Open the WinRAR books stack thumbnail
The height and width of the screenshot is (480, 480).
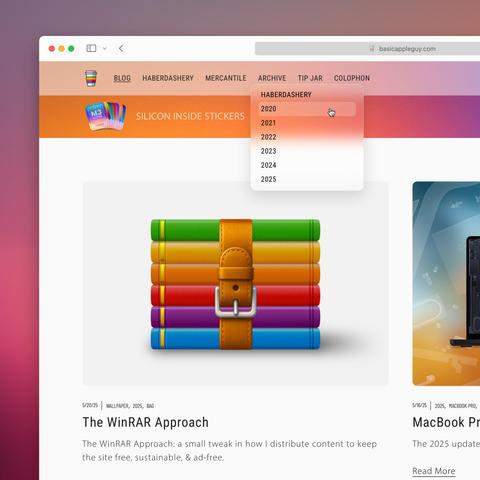235,283
